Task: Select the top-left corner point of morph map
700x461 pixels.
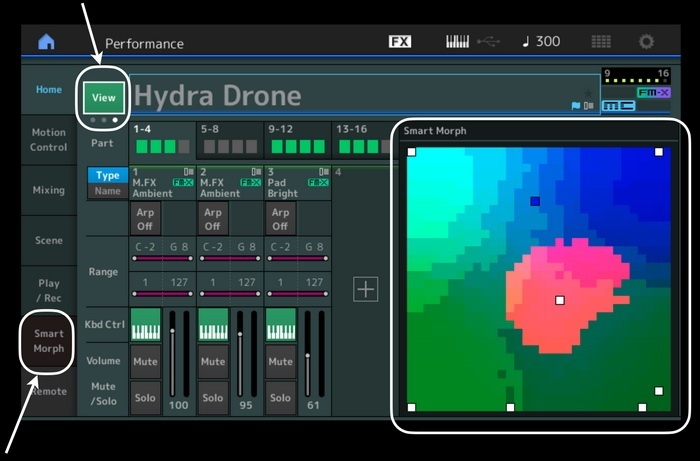Action: [412, 152]
